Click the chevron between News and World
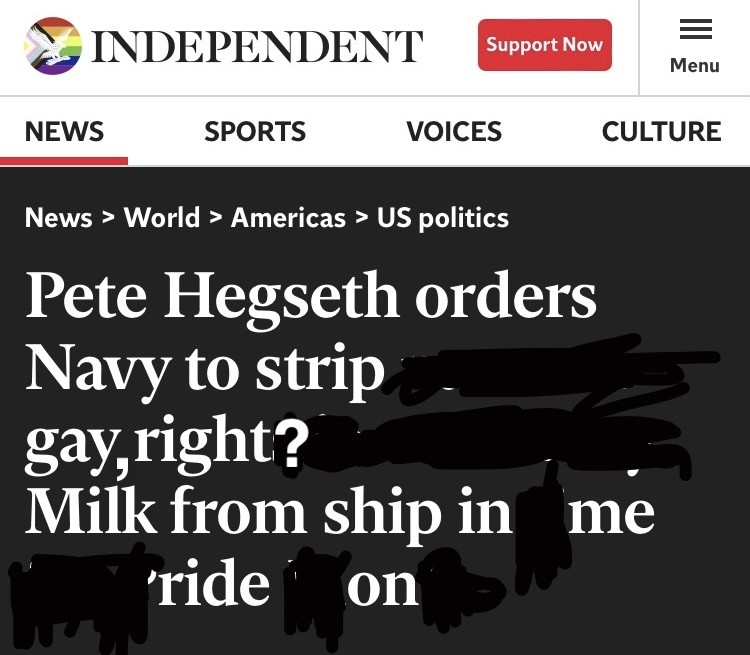The image size is (750, 655). click(x=108, y=218)
